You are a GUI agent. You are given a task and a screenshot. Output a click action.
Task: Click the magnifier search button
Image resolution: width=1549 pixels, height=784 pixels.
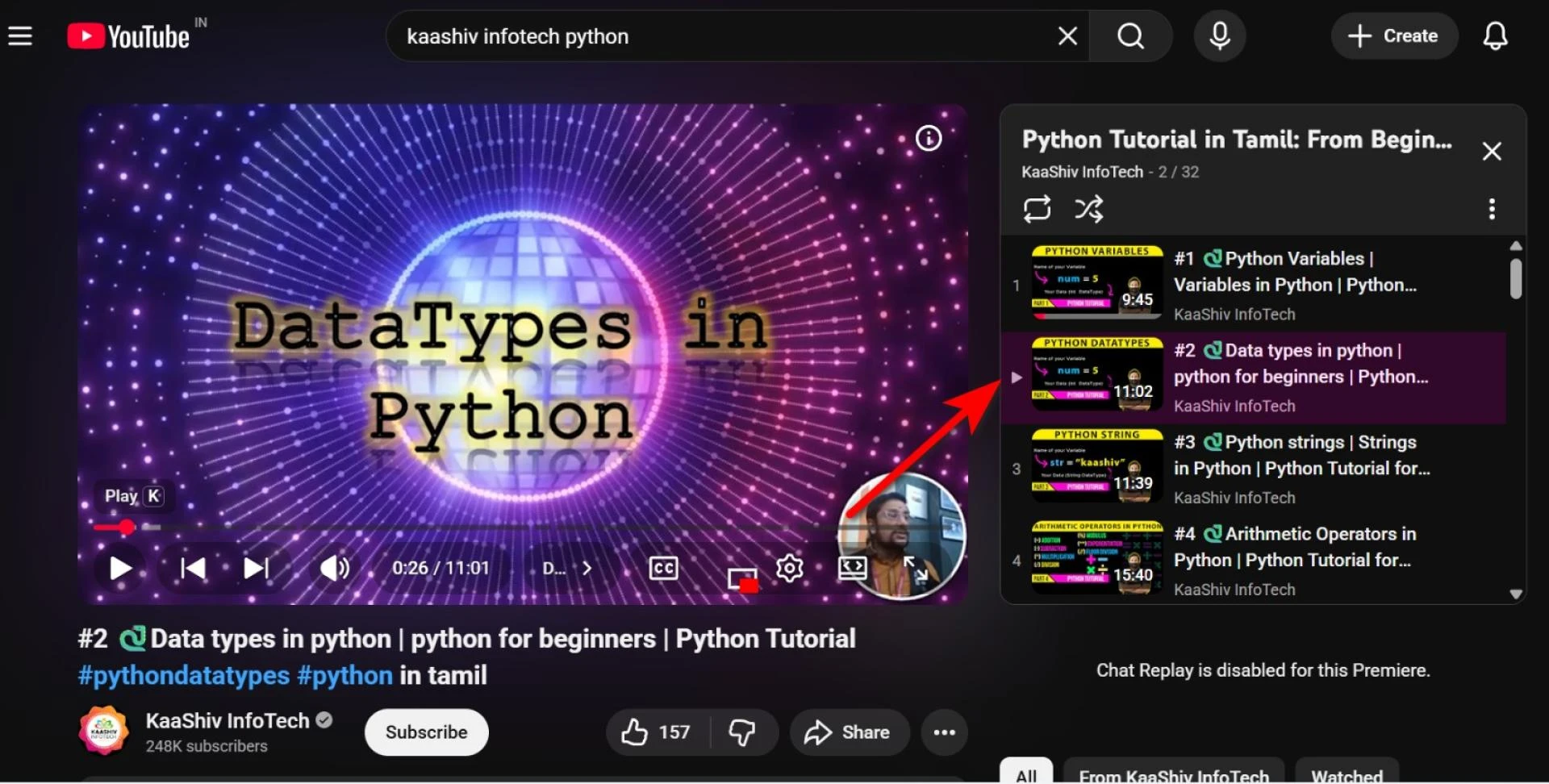click(x=1130, y=36)
